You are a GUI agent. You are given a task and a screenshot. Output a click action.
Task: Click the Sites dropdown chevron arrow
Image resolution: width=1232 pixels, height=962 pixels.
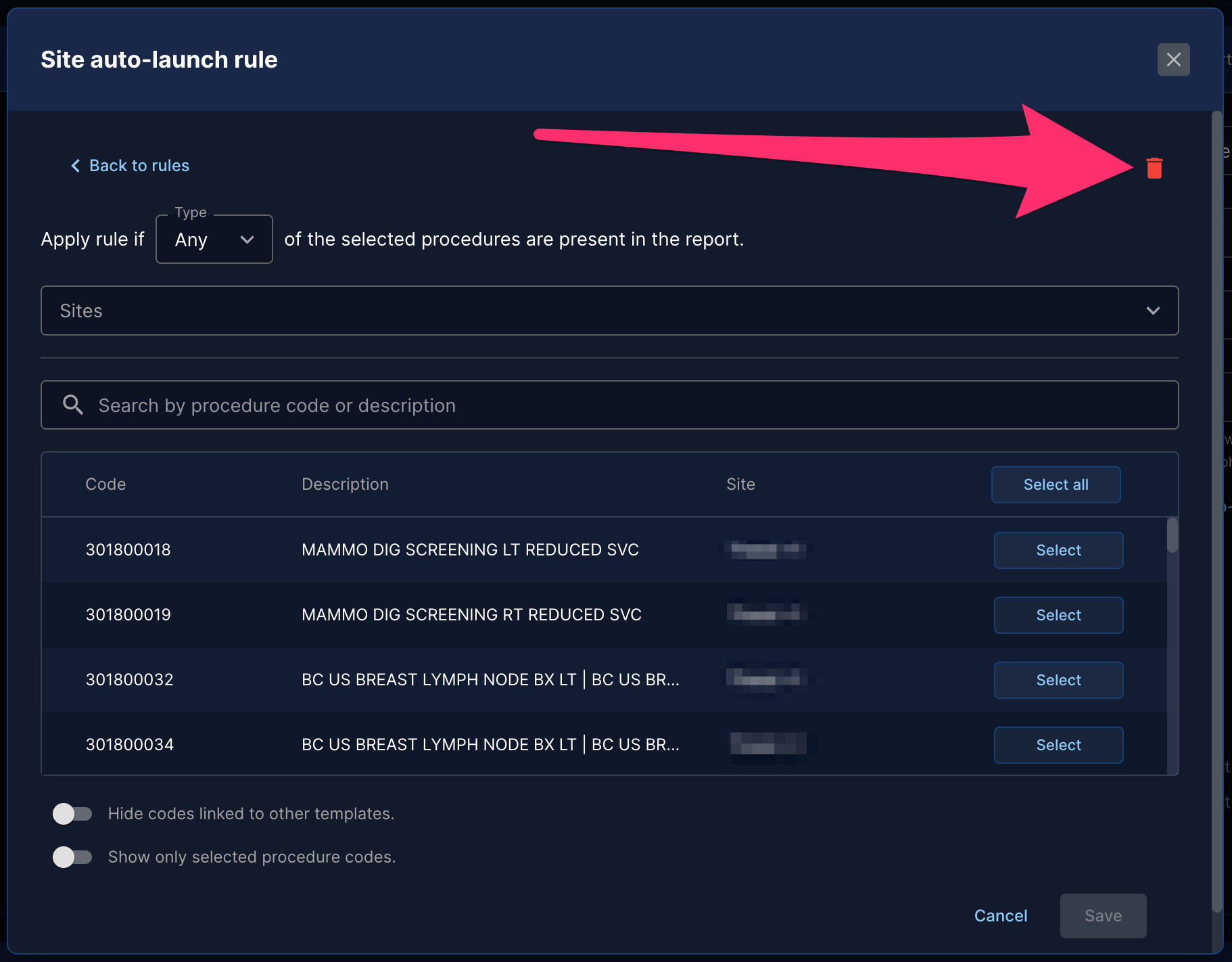(1153, 311)
